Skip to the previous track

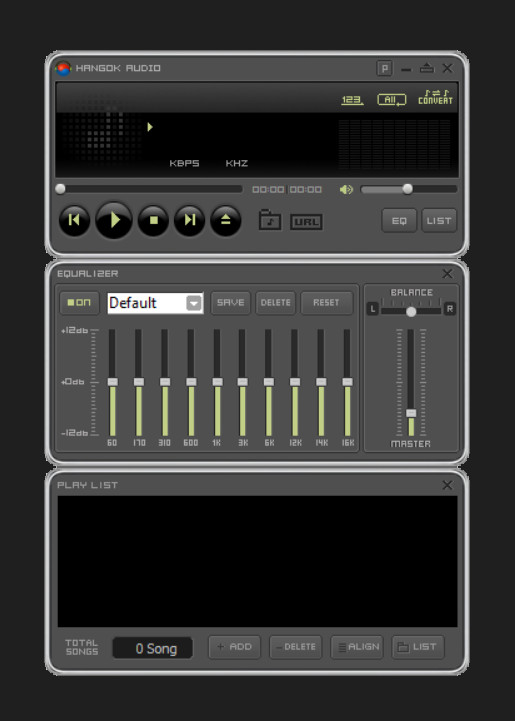click(x=74, y=220)
